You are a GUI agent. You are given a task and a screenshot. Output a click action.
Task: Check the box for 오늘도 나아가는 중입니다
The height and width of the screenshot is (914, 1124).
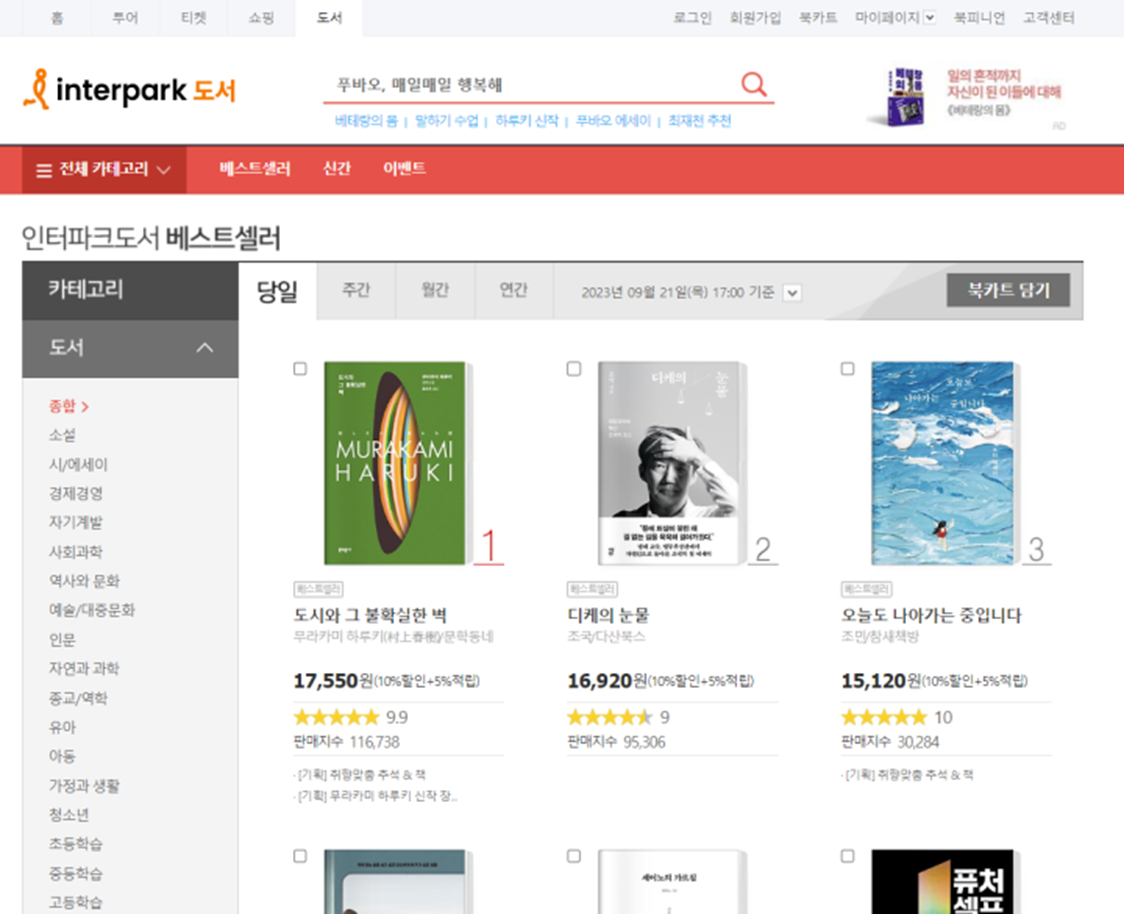click(847, 368)
